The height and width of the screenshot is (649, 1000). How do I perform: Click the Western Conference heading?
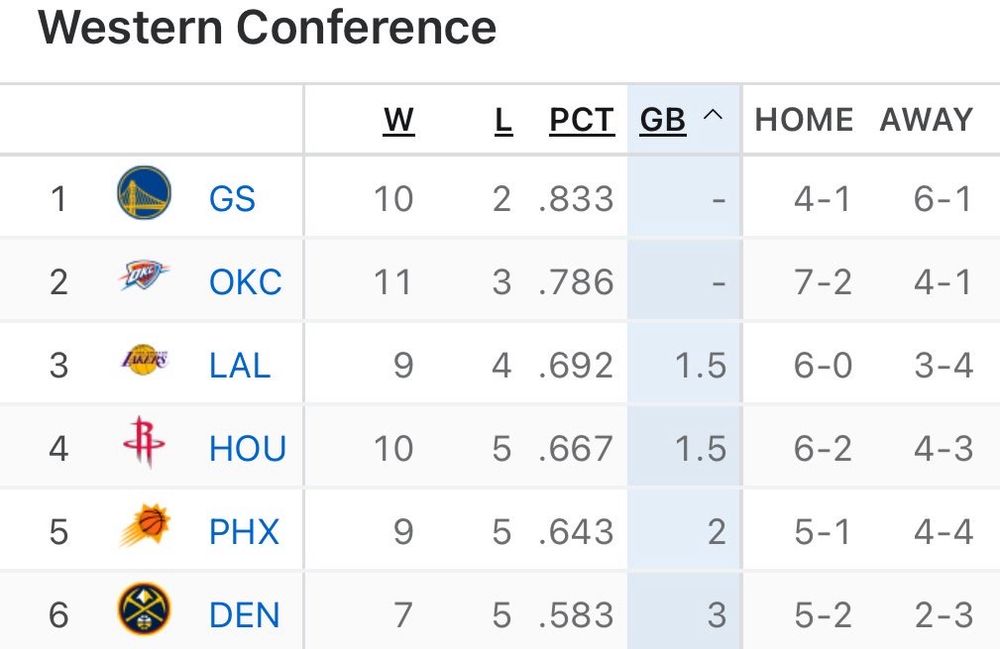(267, 27)
